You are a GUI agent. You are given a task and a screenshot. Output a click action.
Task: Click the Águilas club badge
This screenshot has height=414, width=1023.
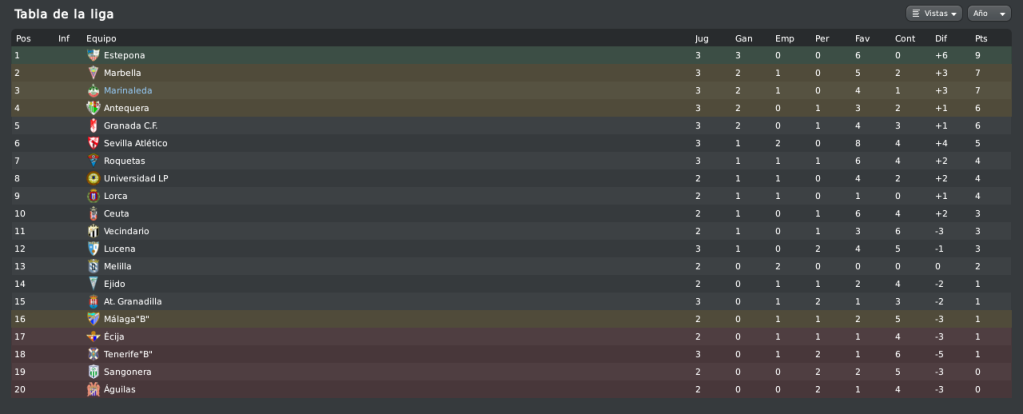click(93, 390)
